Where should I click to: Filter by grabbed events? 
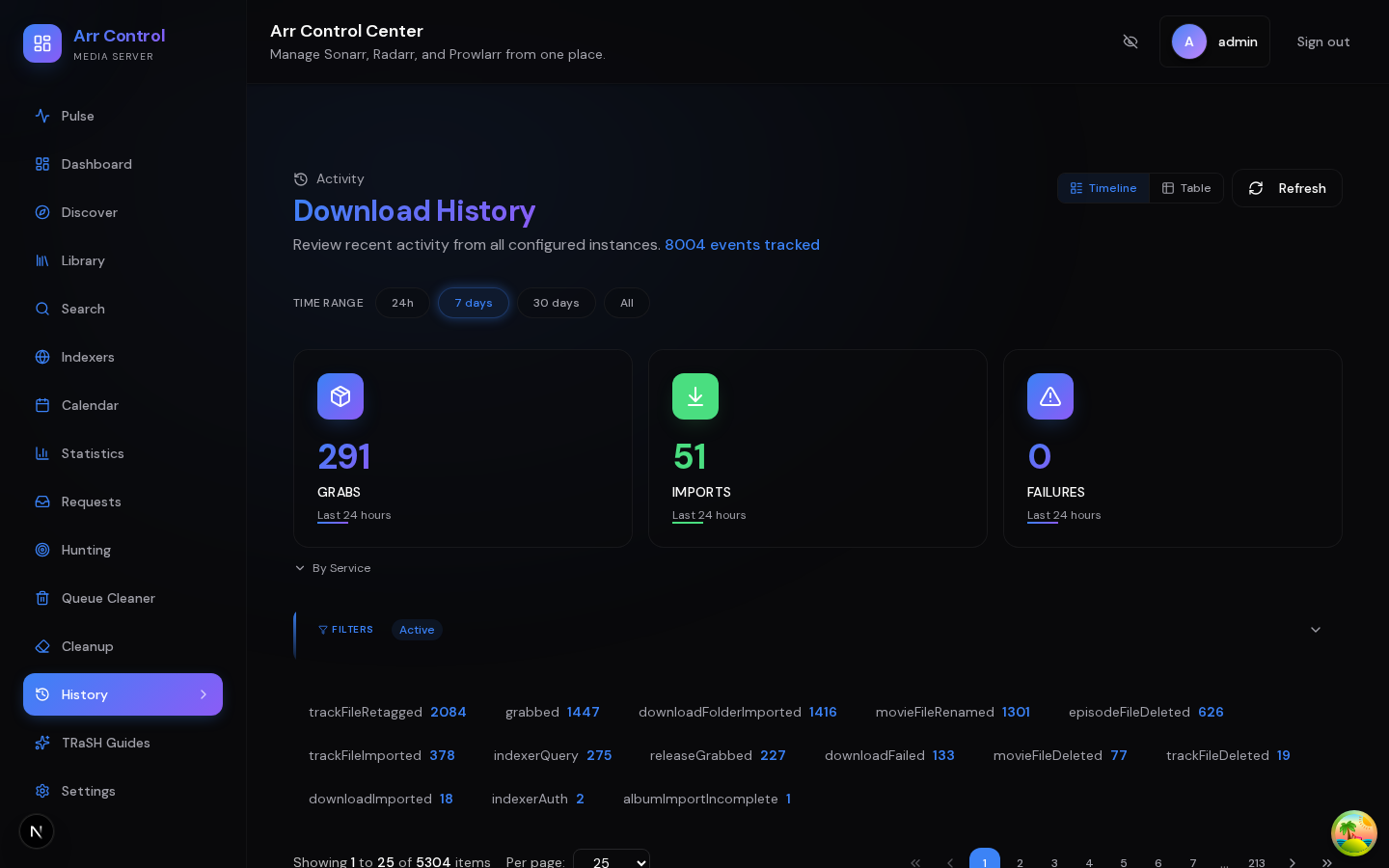point(553,712)
